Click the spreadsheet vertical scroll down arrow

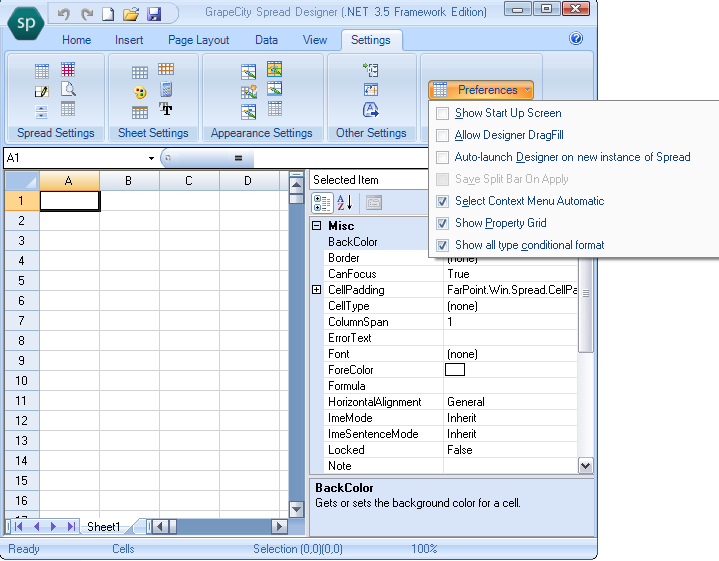[x=297, y=509]
